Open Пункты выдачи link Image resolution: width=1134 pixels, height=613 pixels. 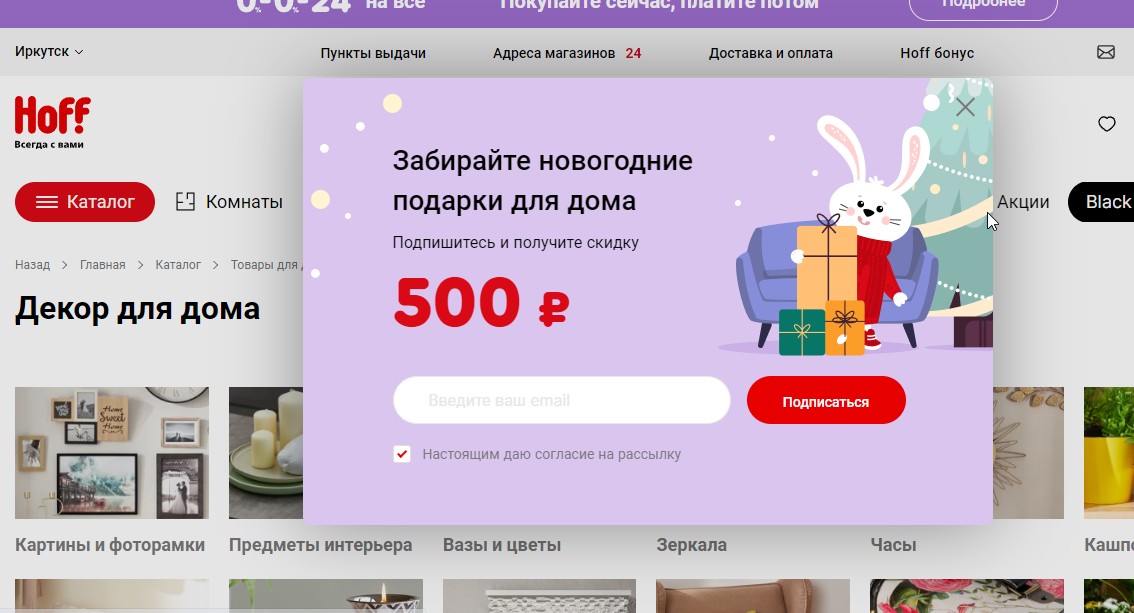pyautogui.click(x=372, y=53)
